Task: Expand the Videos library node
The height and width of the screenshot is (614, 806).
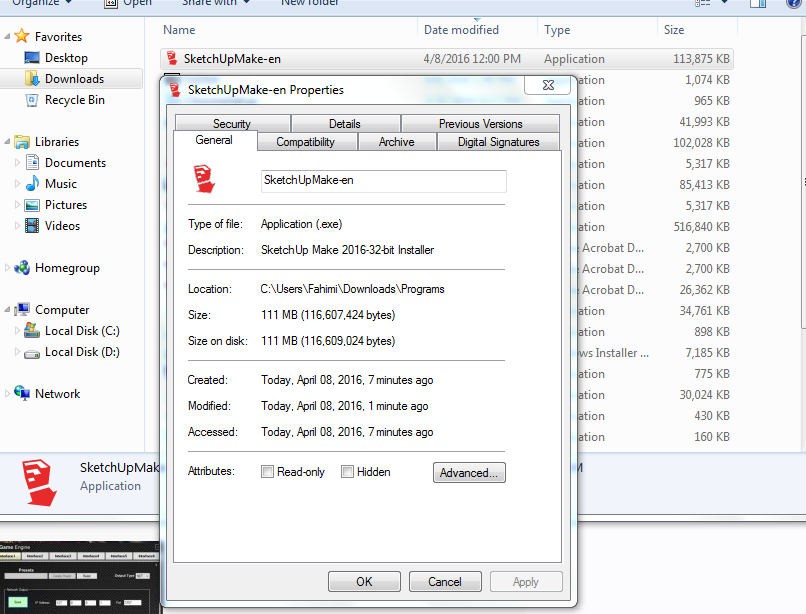Action: click(x=17, y=226)
